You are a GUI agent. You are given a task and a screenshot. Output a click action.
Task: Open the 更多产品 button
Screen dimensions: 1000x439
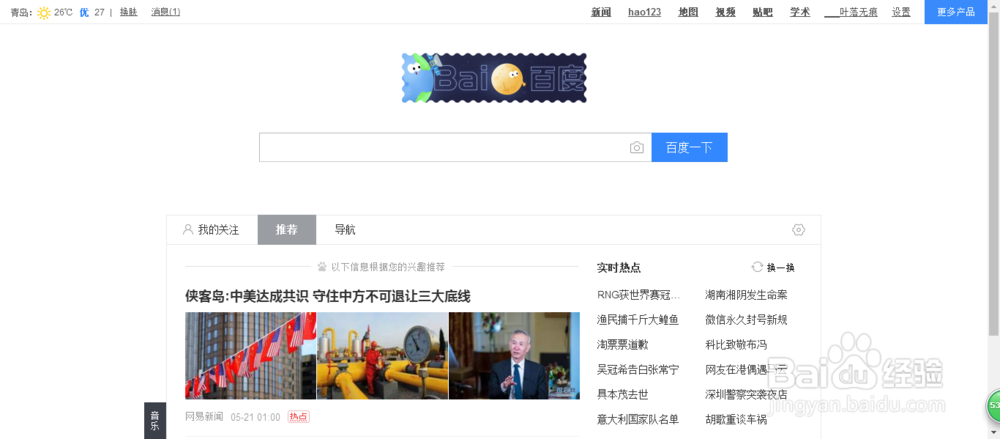pyautogui.click(x=955, y=12)
